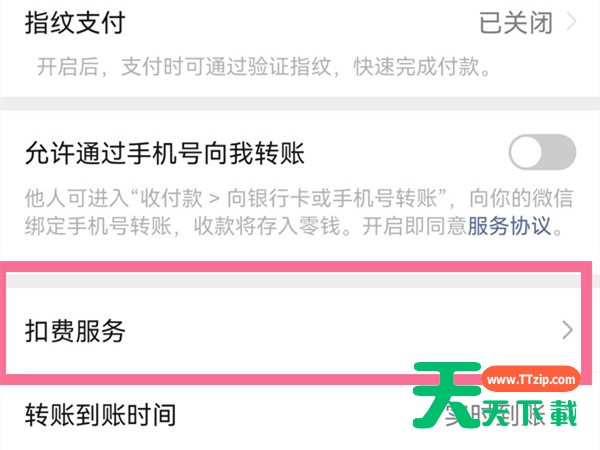Tap the fingerprint payment description text
600x450 pixels.
click(264, 67)
